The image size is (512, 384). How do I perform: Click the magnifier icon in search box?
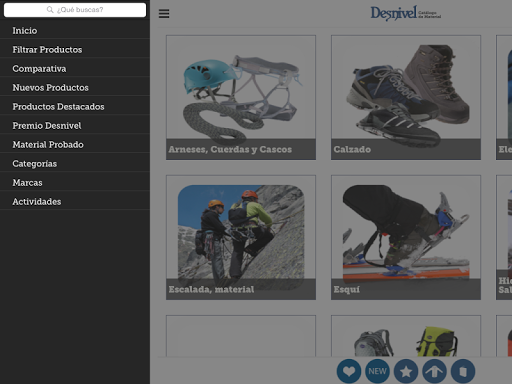coord(50,10)
